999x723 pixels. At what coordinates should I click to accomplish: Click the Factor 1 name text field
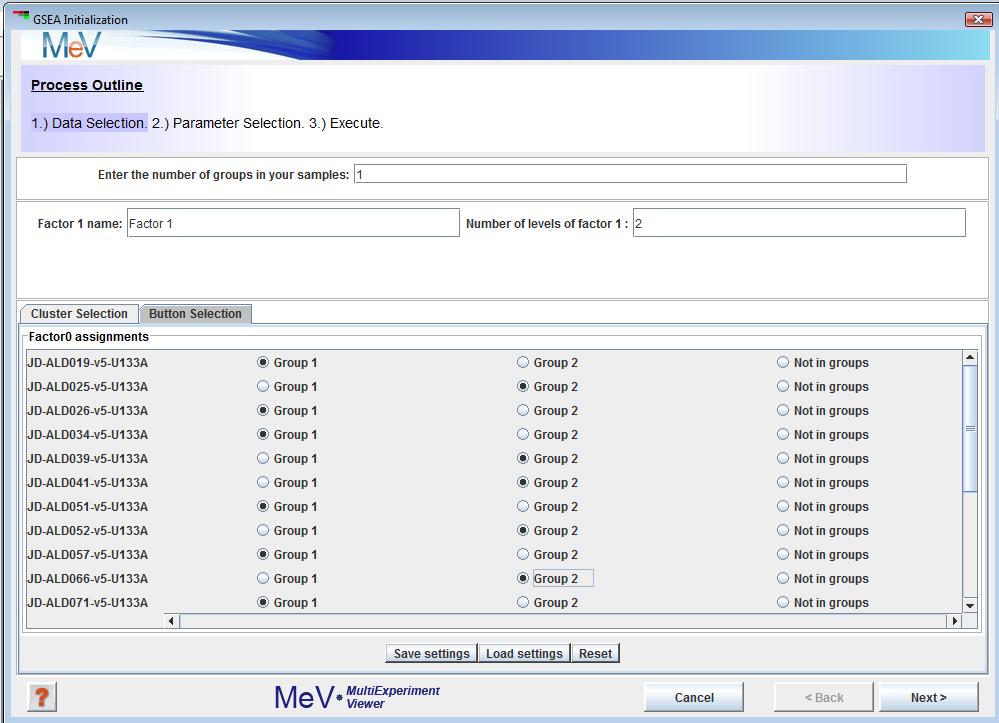(293, 224)
